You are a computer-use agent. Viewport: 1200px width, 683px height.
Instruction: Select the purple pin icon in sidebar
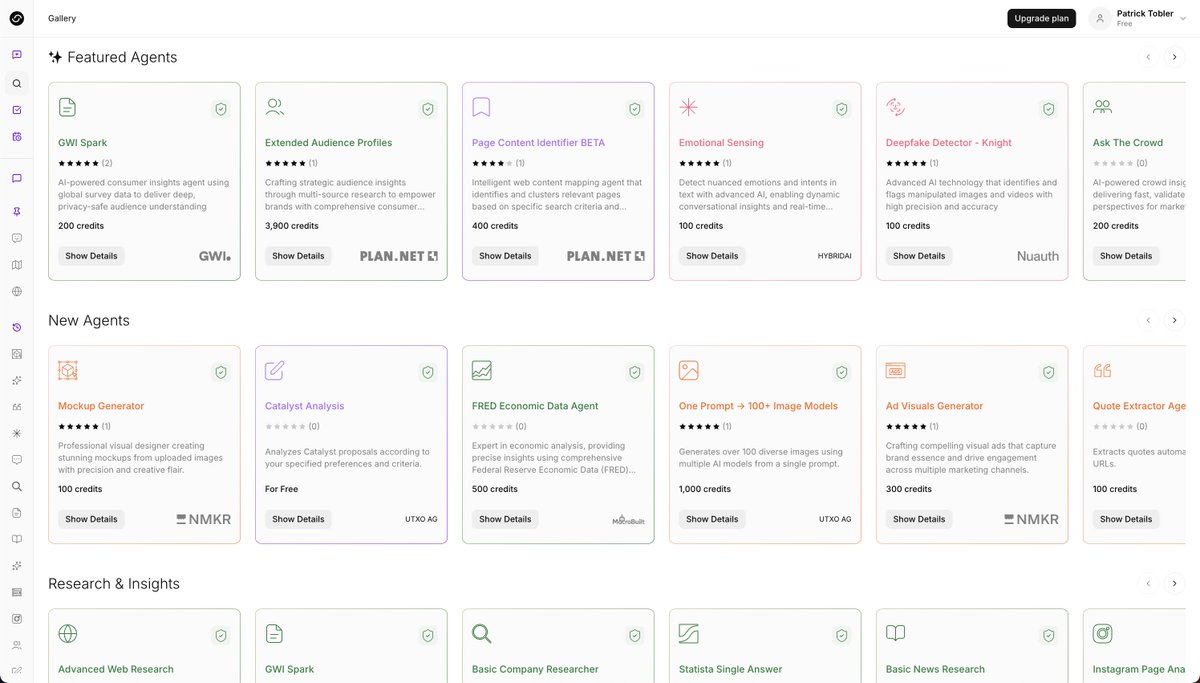click(x=16, y=212)
